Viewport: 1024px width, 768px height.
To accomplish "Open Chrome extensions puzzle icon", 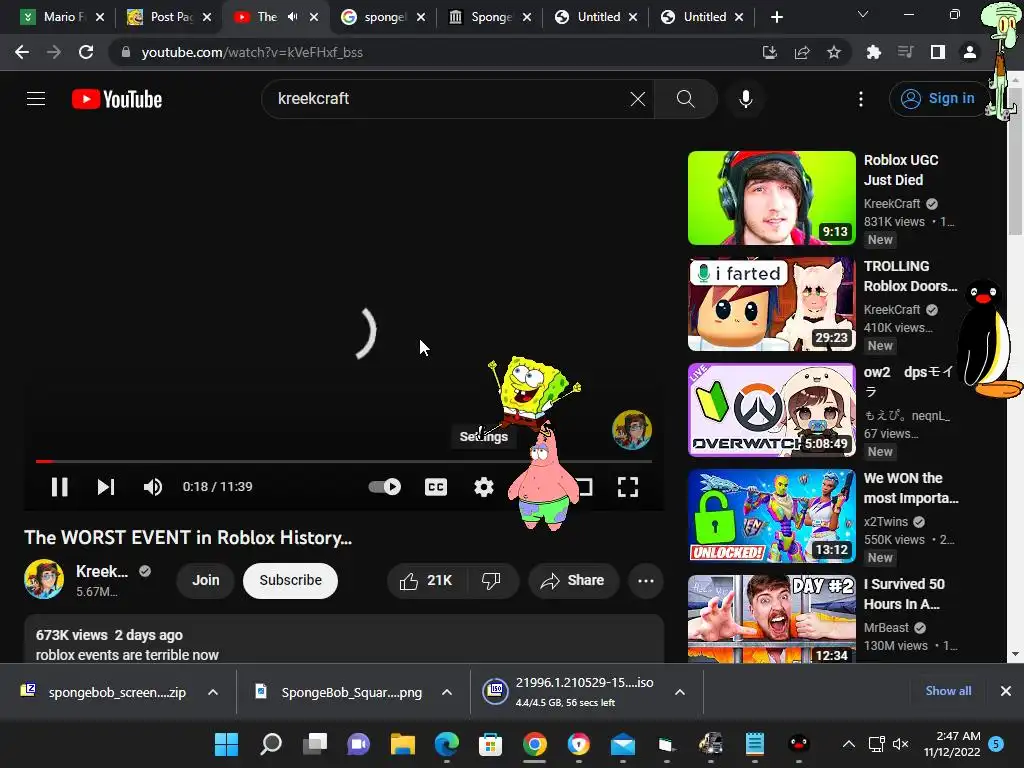I will [x=873, y=52].
